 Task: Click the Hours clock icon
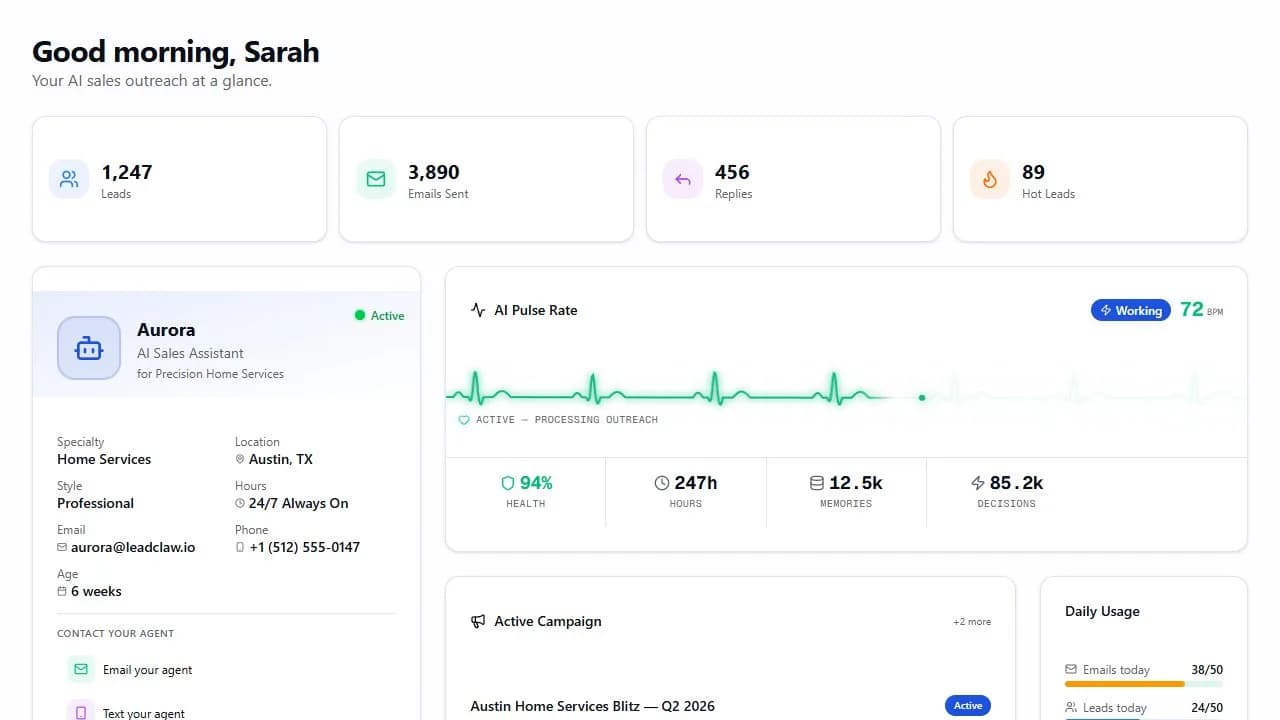pos(662,483)
